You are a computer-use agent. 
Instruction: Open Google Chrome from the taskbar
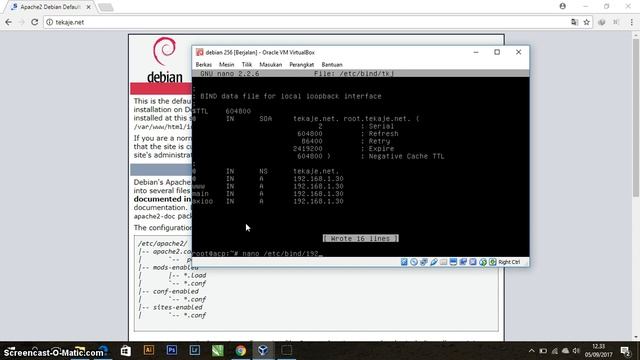[240, 351]
